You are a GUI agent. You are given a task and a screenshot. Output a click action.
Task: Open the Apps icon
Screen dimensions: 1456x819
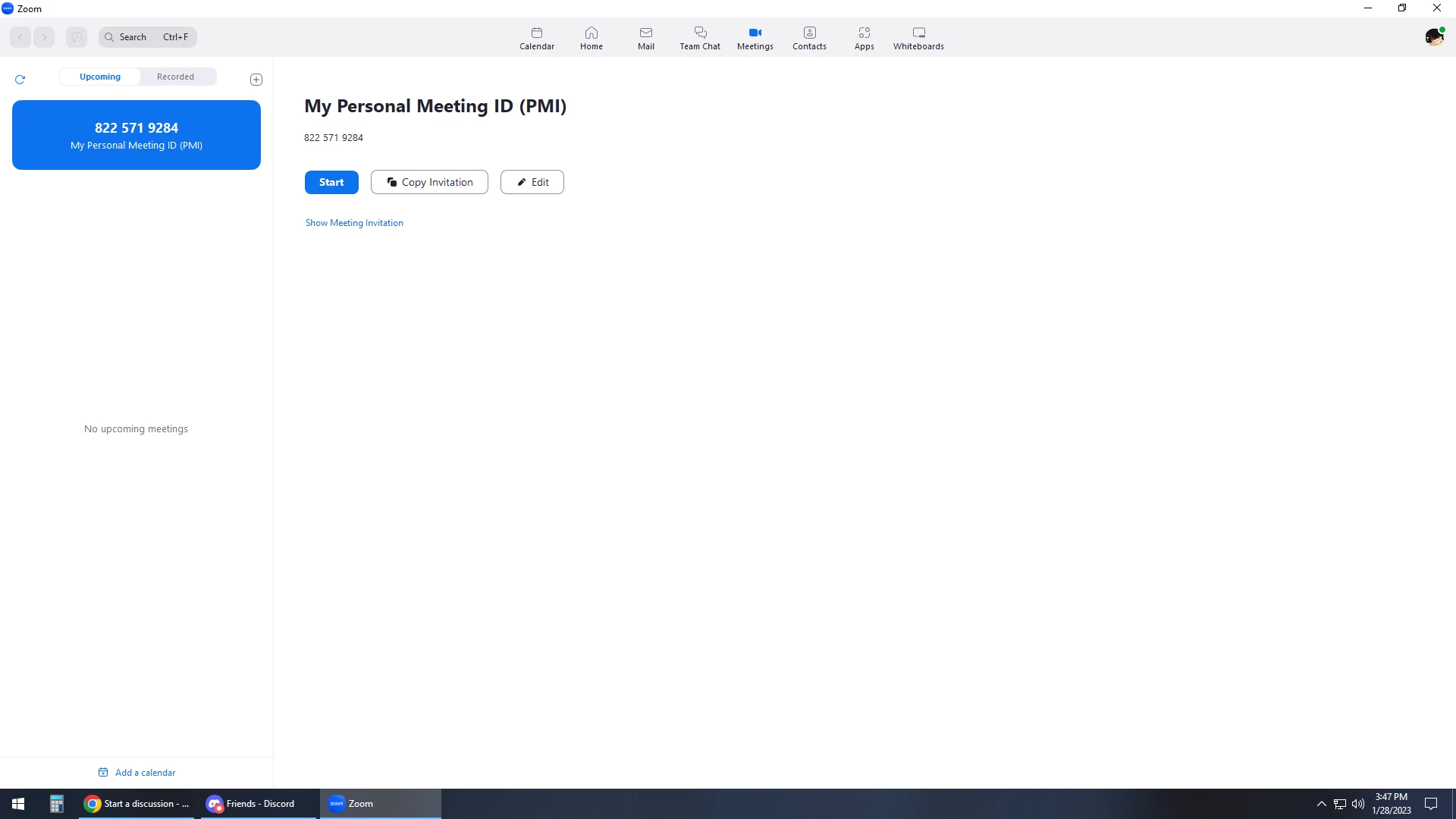pyautogui.click(x=864, y=38)
